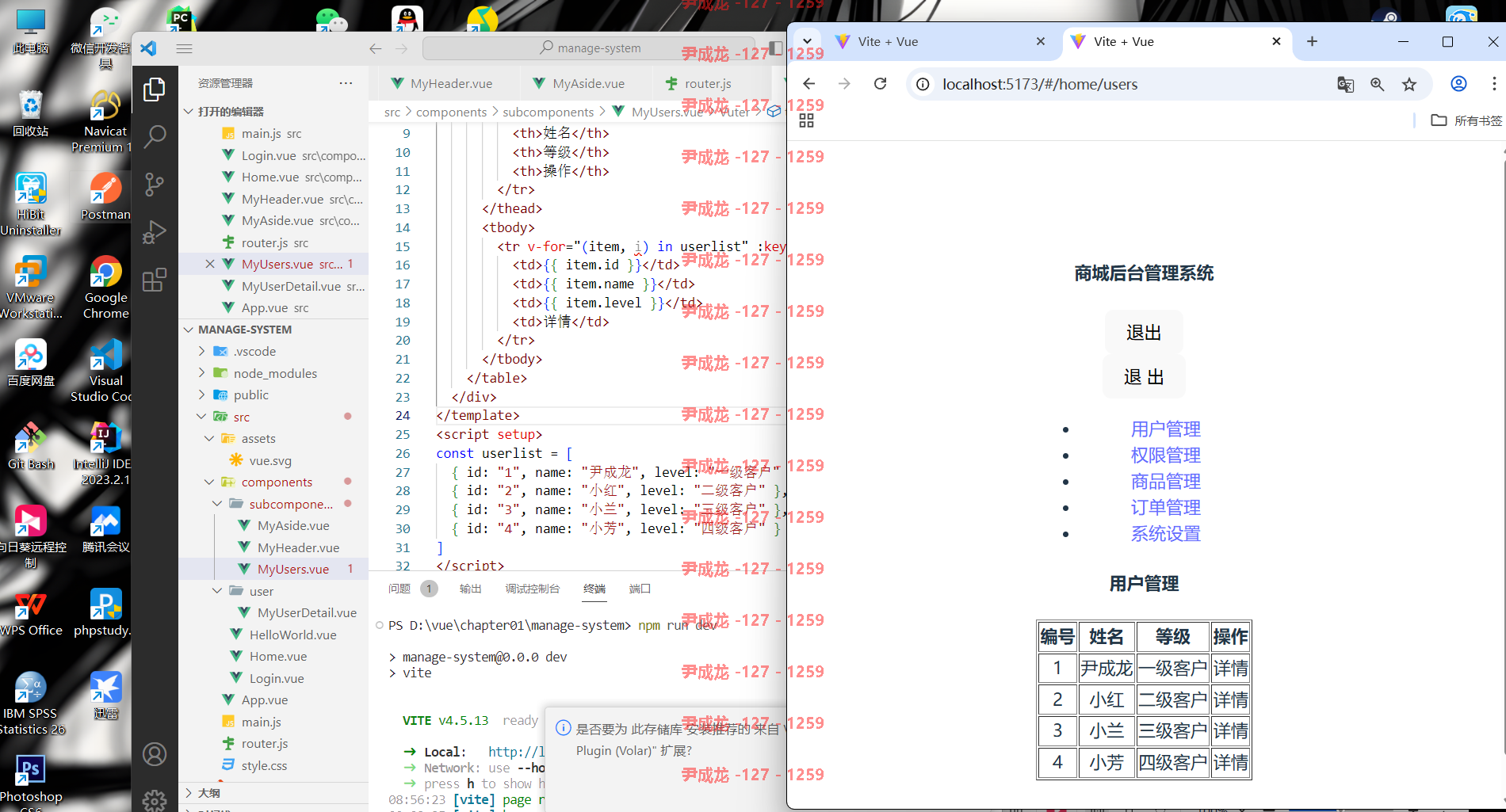
Task: Open Chrome's three-dot menu
Action: (x=1494, y=84)
